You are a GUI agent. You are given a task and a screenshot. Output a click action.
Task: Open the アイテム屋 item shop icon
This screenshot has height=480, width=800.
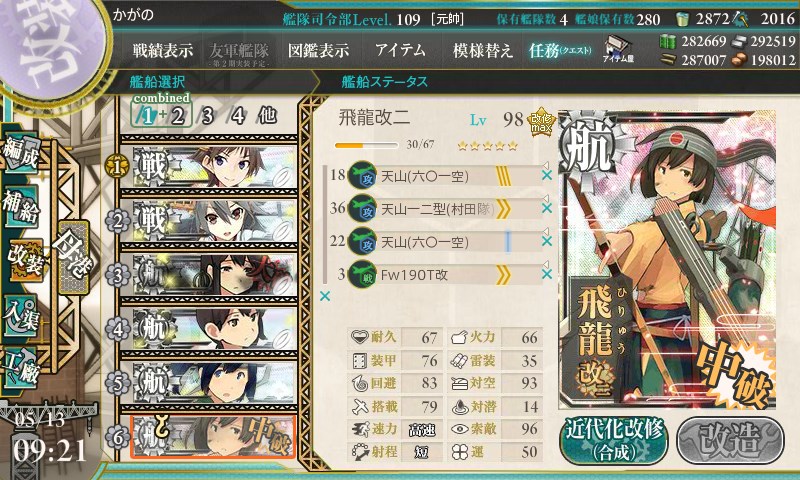[618, 50]
